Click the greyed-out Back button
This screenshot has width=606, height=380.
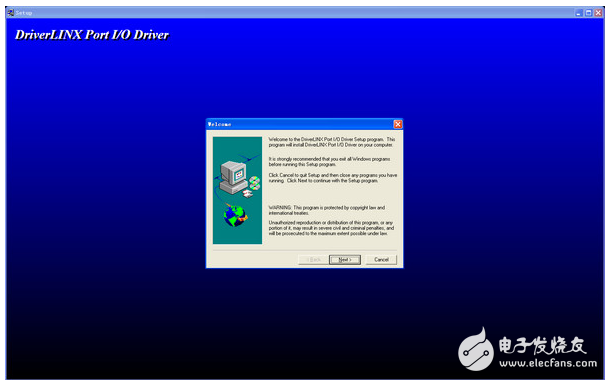[314, 260]
